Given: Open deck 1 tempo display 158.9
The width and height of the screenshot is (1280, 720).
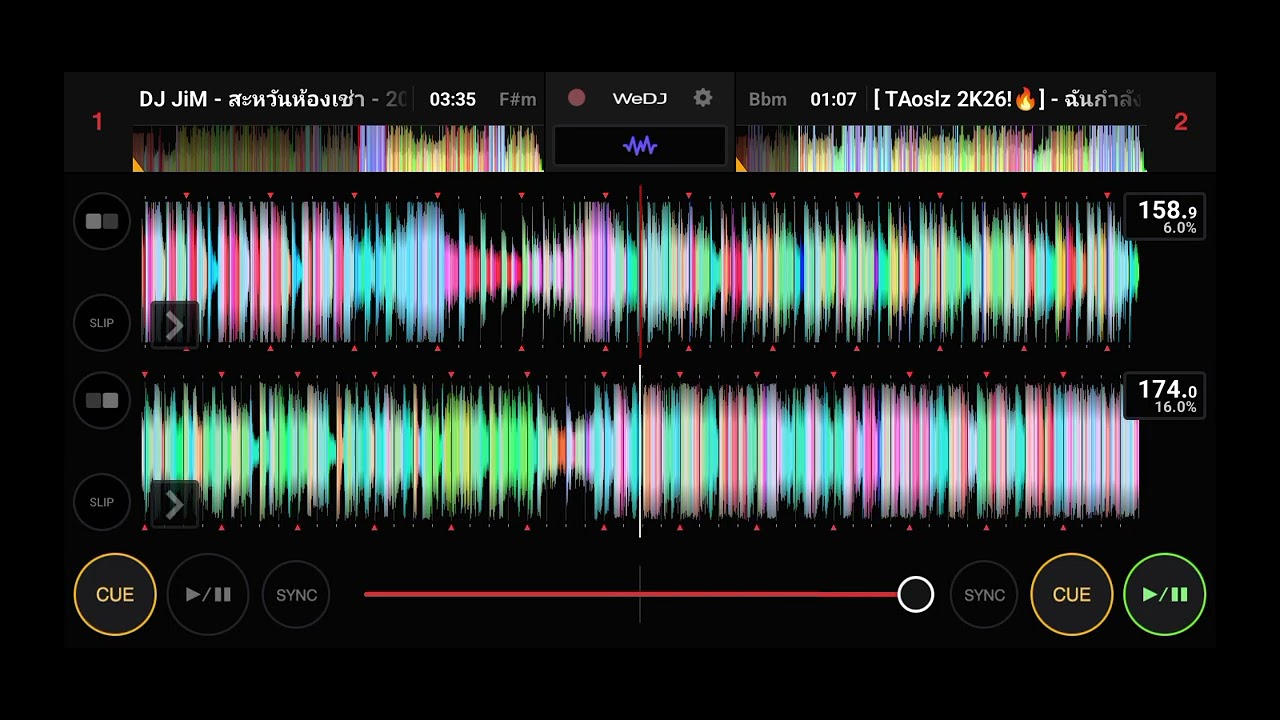Looking at the screenshot, I should pos(1165,217).
